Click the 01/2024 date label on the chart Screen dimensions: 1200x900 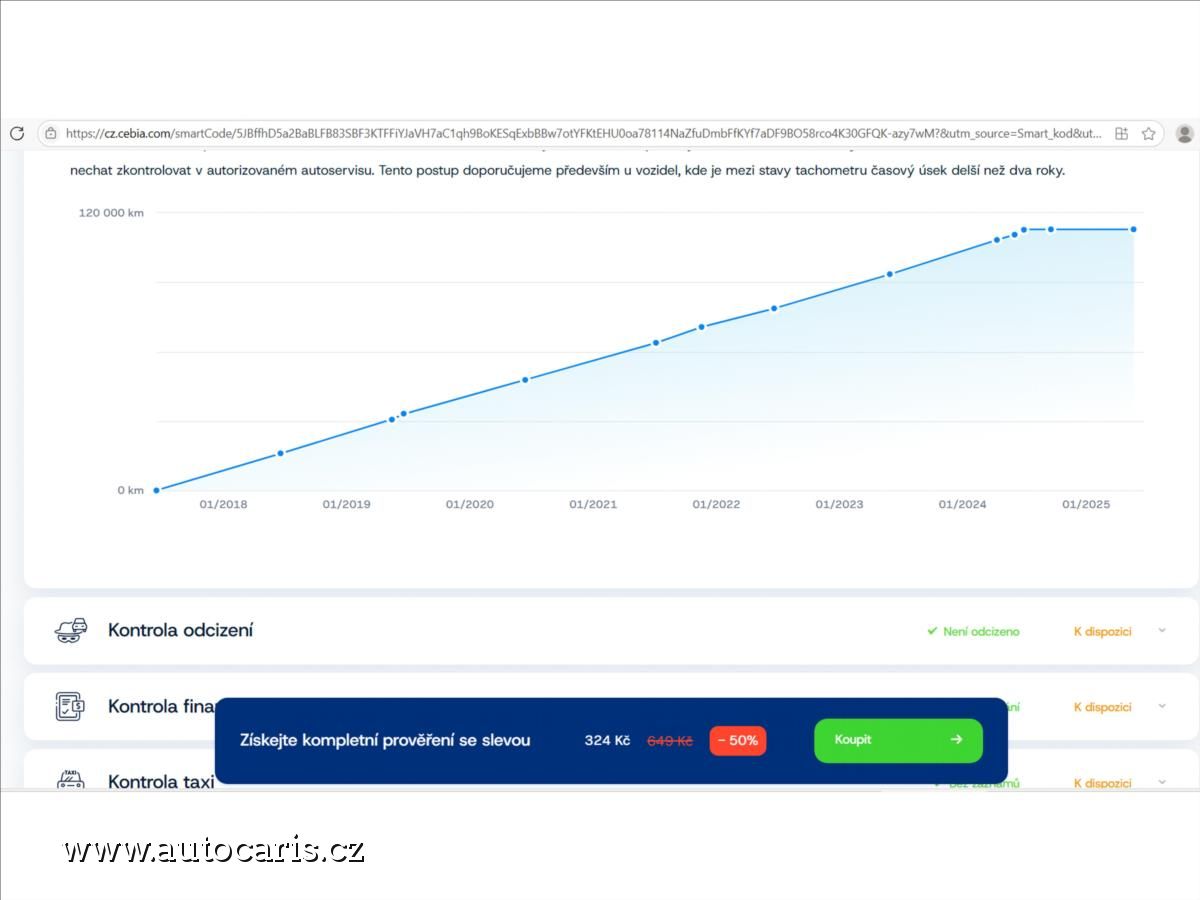962,504
